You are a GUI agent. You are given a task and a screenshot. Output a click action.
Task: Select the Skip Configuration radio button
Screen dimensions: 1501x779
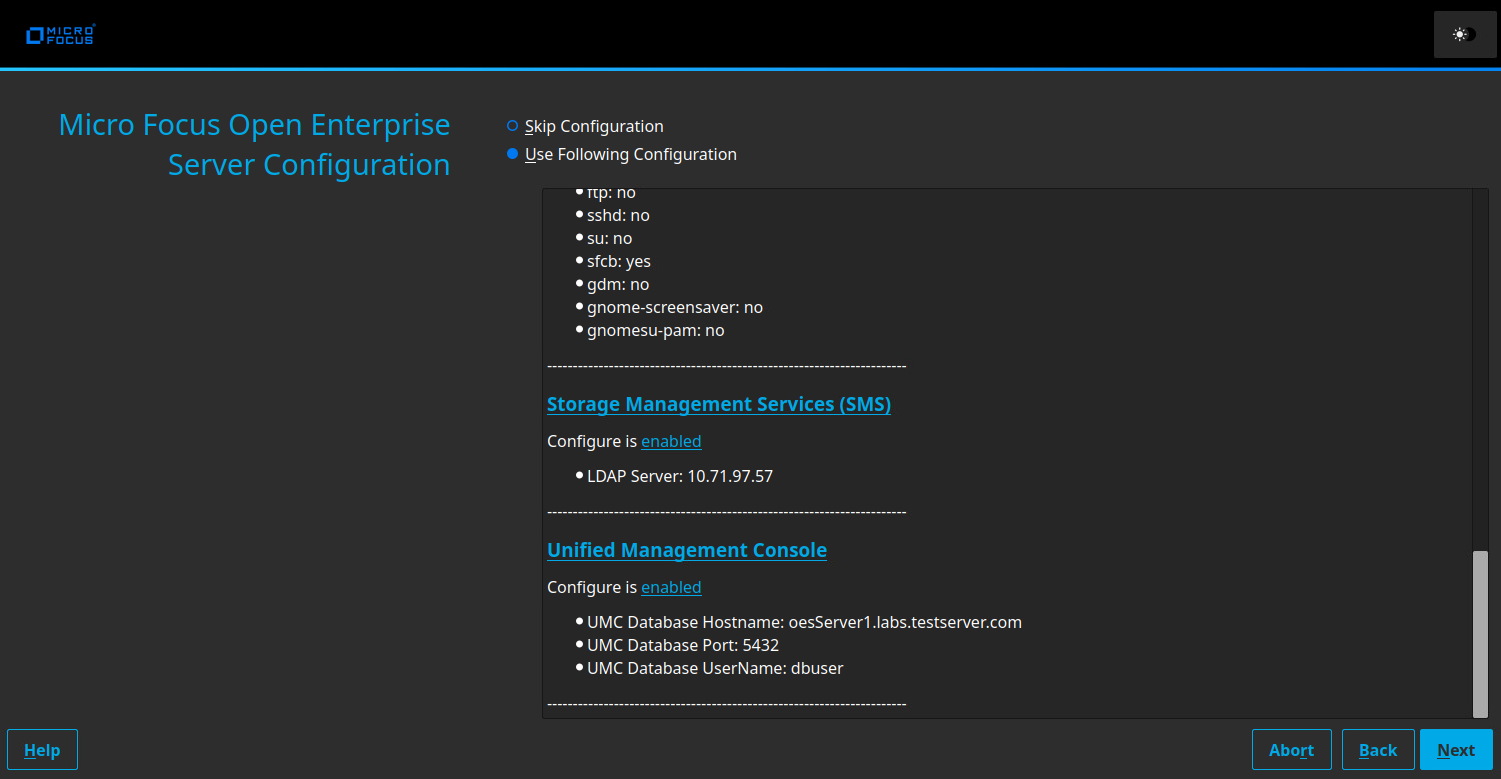(513, 126)
